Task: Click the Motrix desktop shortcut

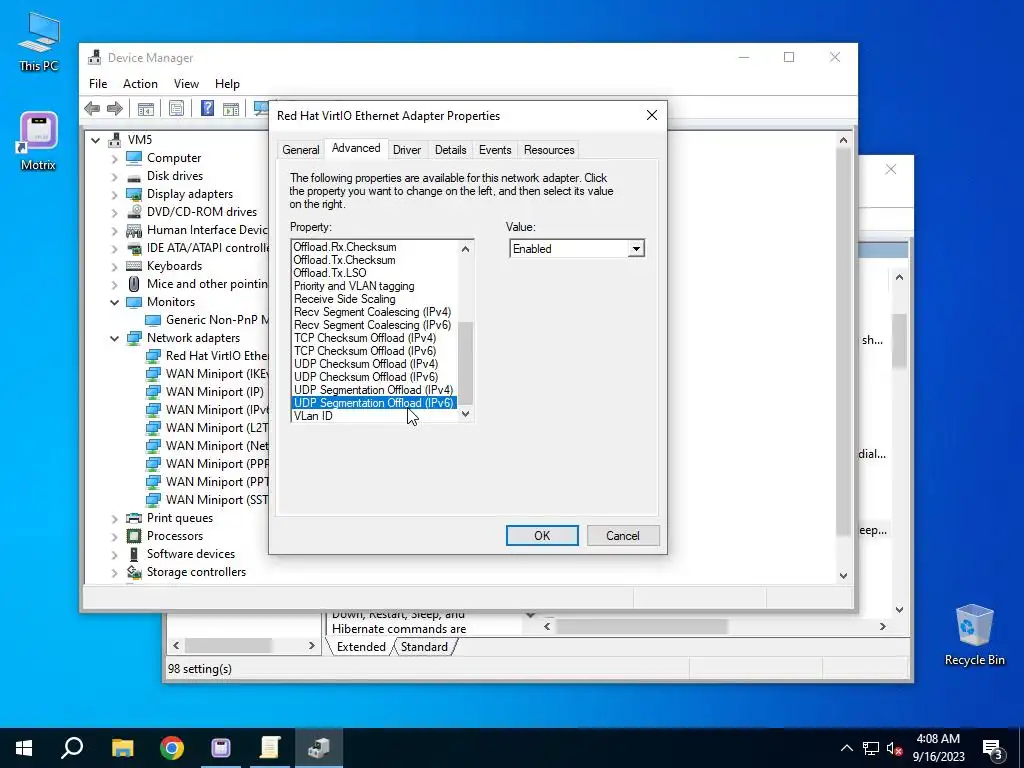Action: (39, 141)
